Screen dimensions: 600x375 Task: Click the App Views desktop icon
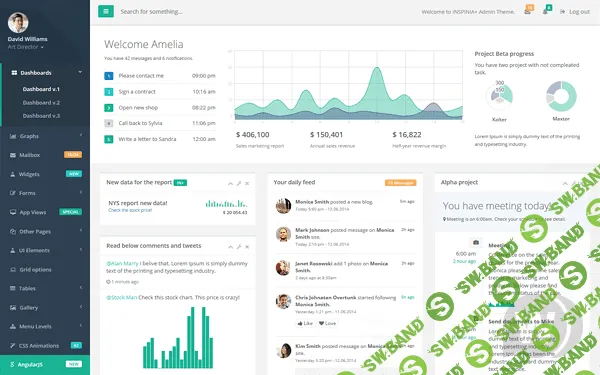pos(13,212)
